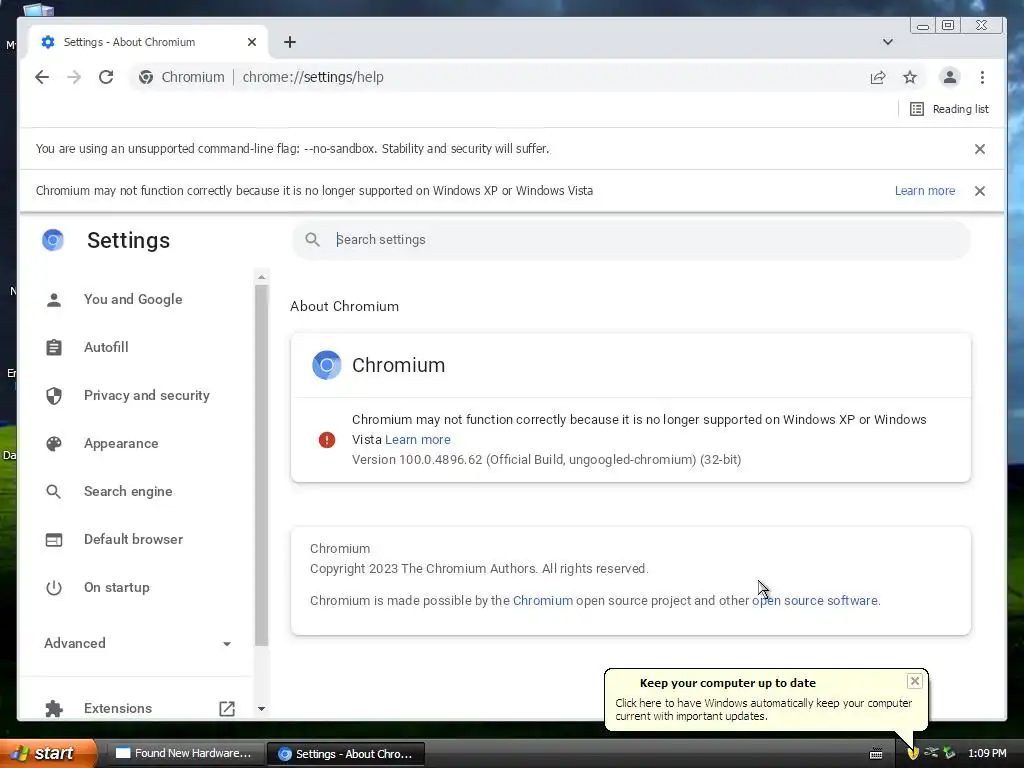Viewport: 1024px width, 768px height.
Task: Open the Autofill settings section
Action: pyautogui.click(x=106, y=347)
